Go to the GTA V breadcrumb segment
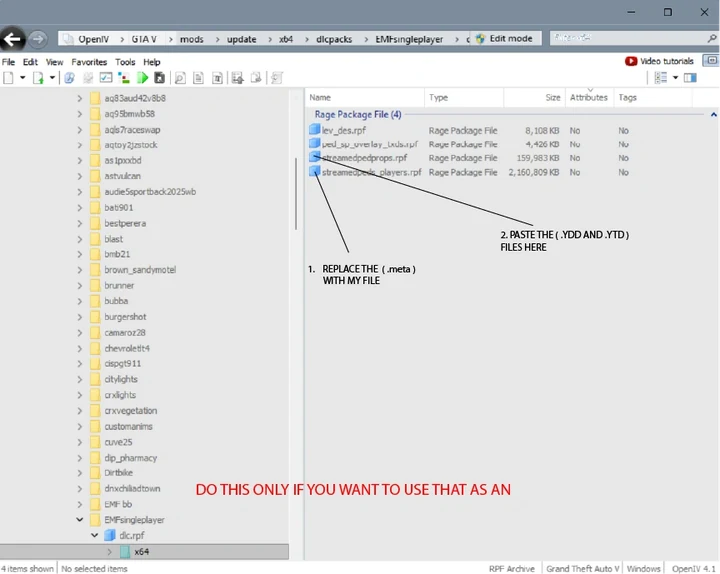This screenshot has width=720, height=574. (x=144, y=39)
